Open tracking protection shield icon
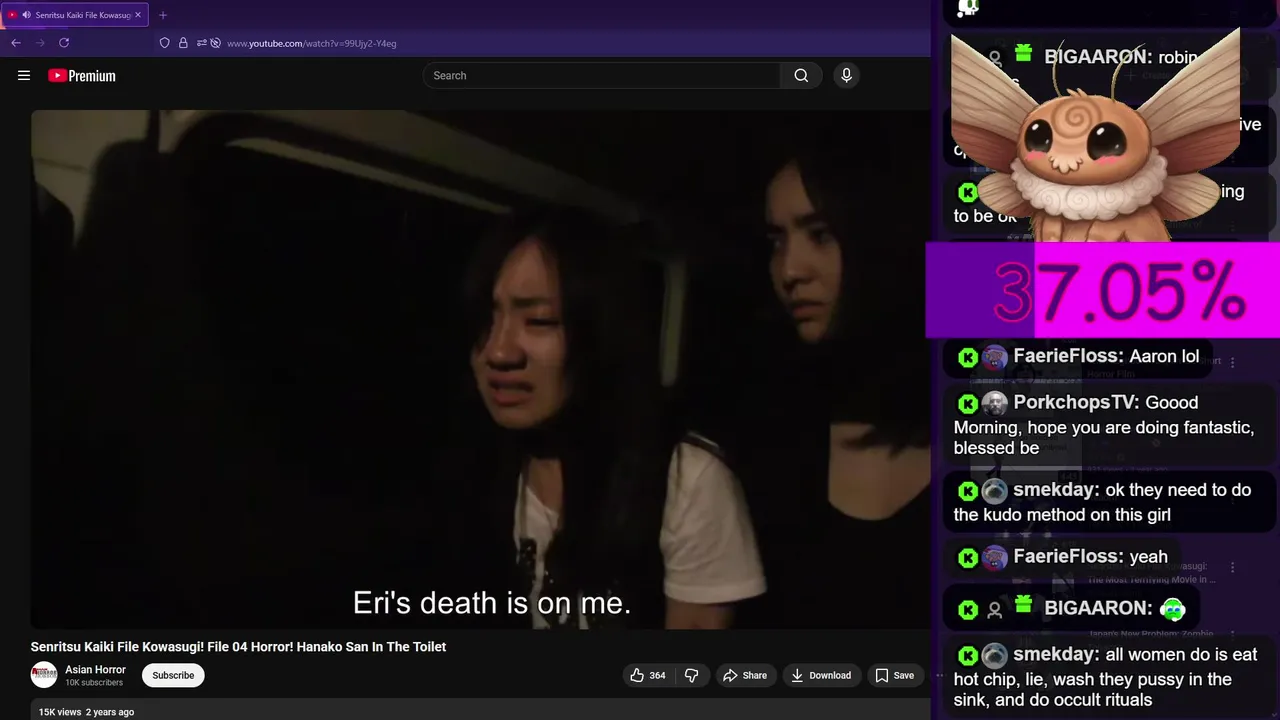 [x=165, y=43]
